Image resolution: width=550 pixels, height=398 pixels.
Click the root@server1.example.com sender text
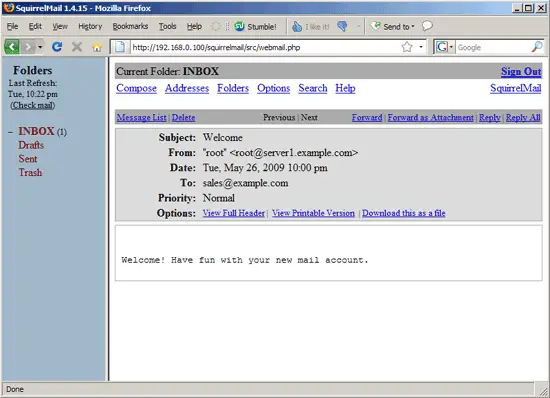(294, 153)
